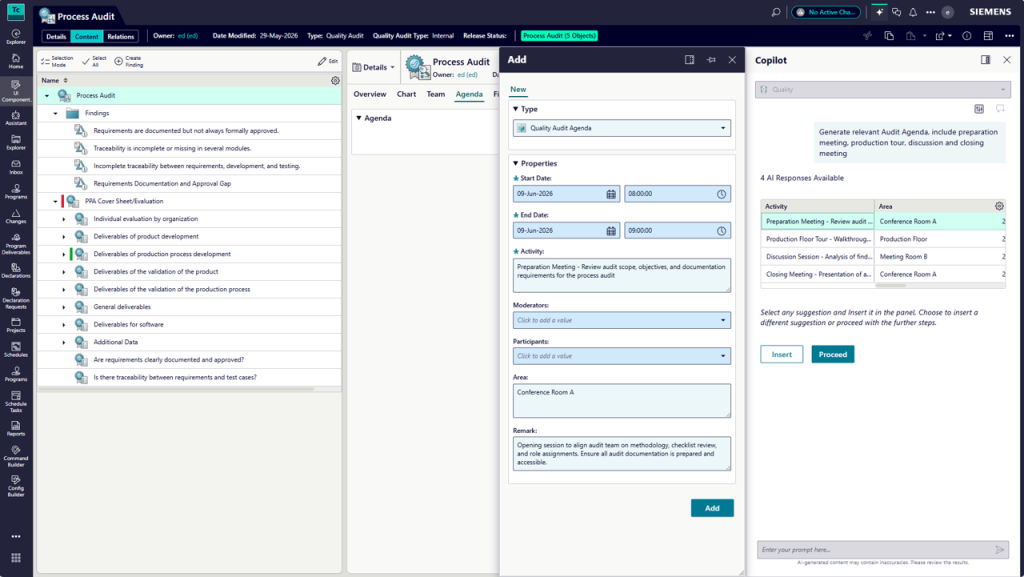Open the Type dropdown Quality Audit Agenda
Screen dimensions: 1024x577
pyautogui.click(x=622, y=128)
